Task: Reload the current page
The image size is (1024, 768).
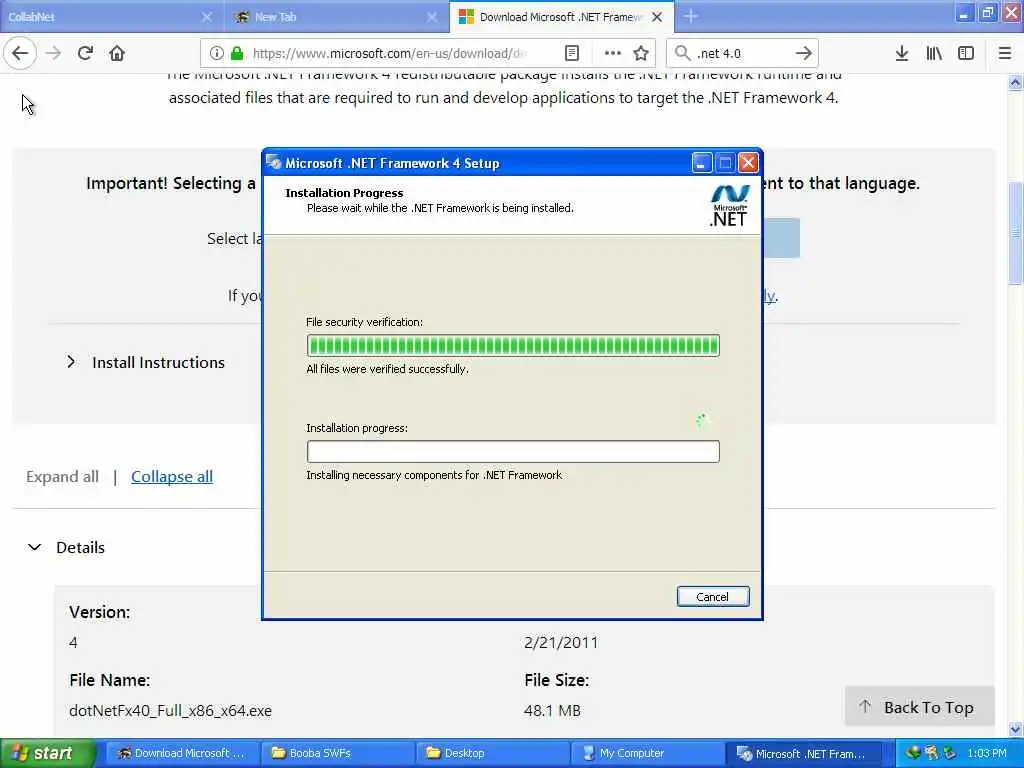Action: point(85,53)
